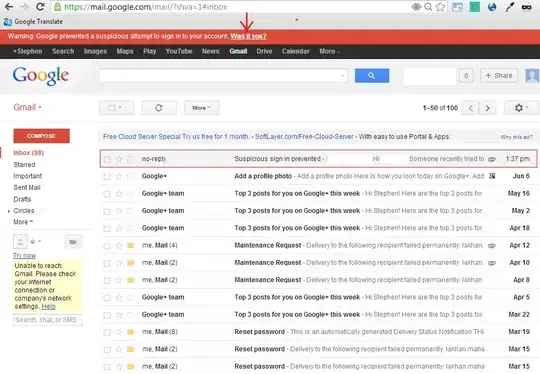This screenshot has height=374, width=540.
Task: Tick checkbox for Google+ team Apr 18 email
Action: (107, 228)
